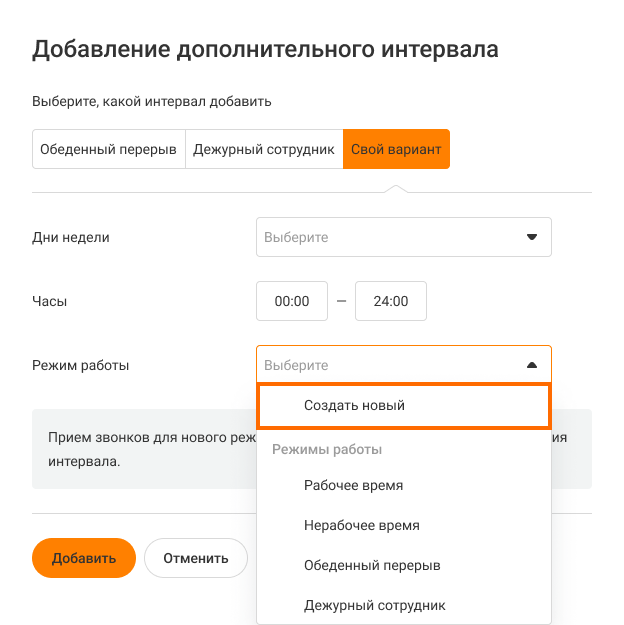This screenshot has height=625, width=624.
Task: Click the Режимы работы group header
Action: pyautogui.click(x=327, y=450)
